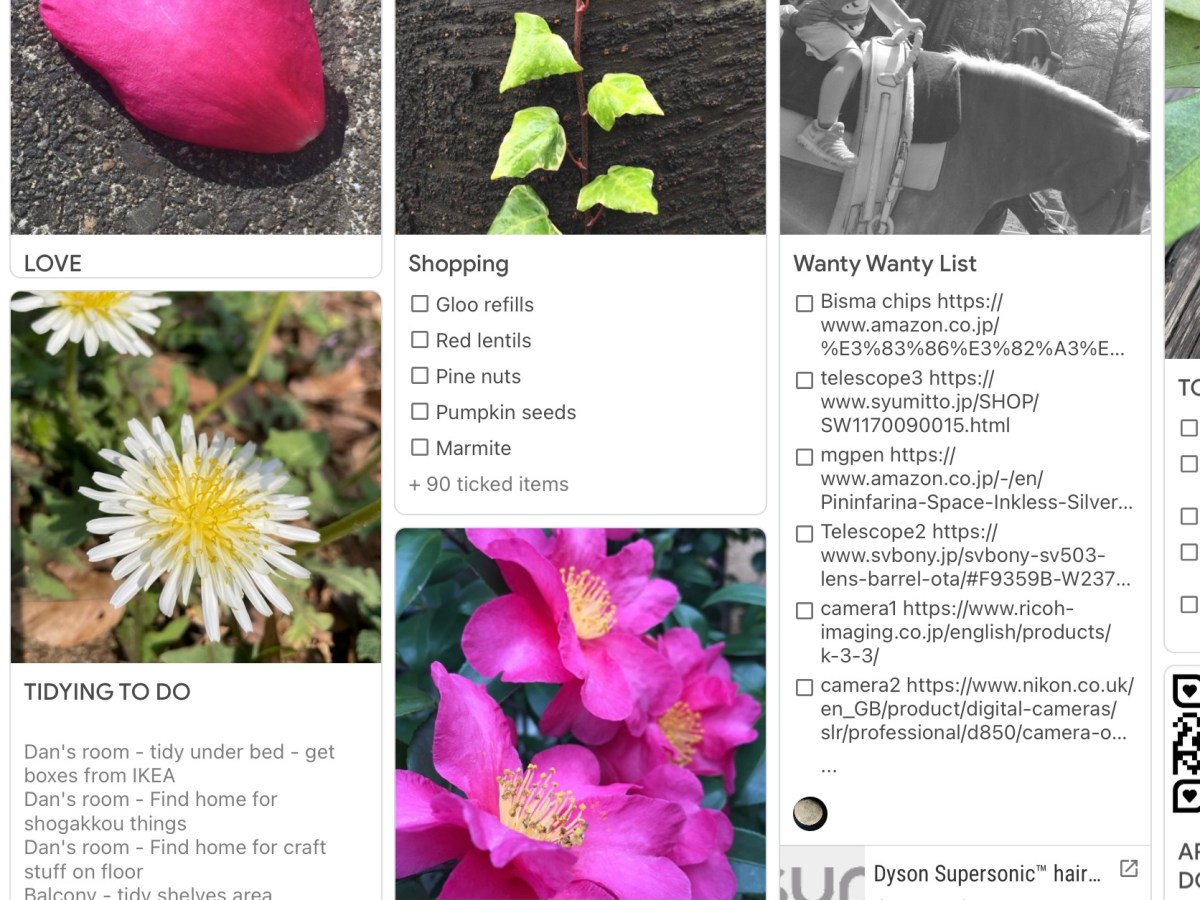Click the horse photo on Wanty Wanty List

[x=965, y=117]
